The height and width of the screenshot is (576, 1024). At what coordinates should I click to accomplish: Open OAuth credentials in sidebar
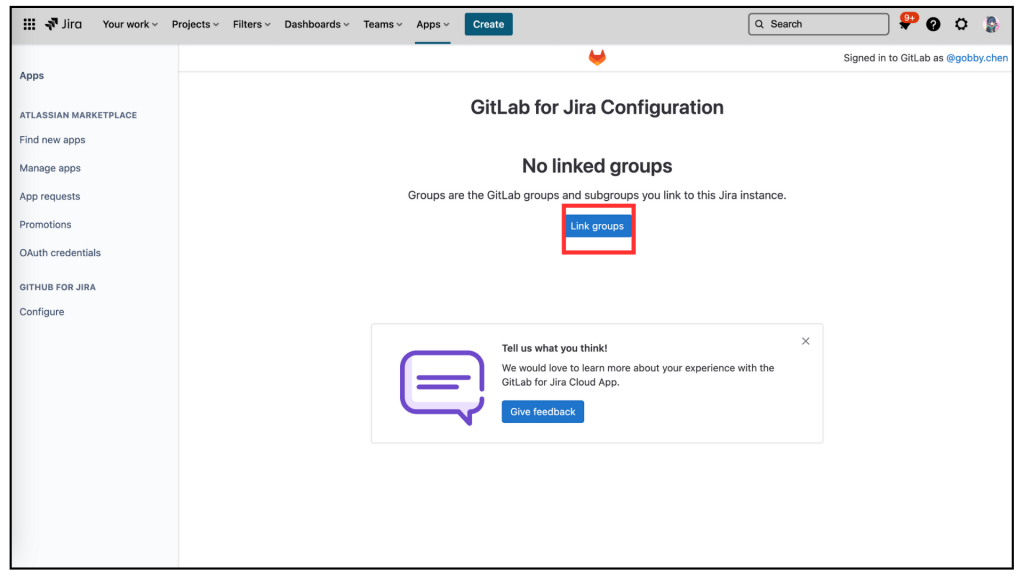(x=60, y=253)
